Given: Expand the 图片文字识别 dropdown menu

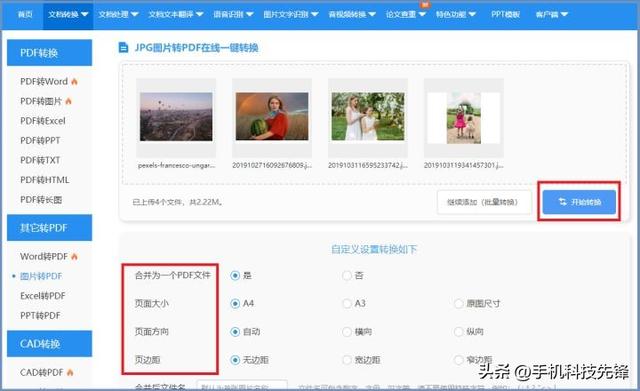Looking at the screenshot, I should click(x=291, y=14).
